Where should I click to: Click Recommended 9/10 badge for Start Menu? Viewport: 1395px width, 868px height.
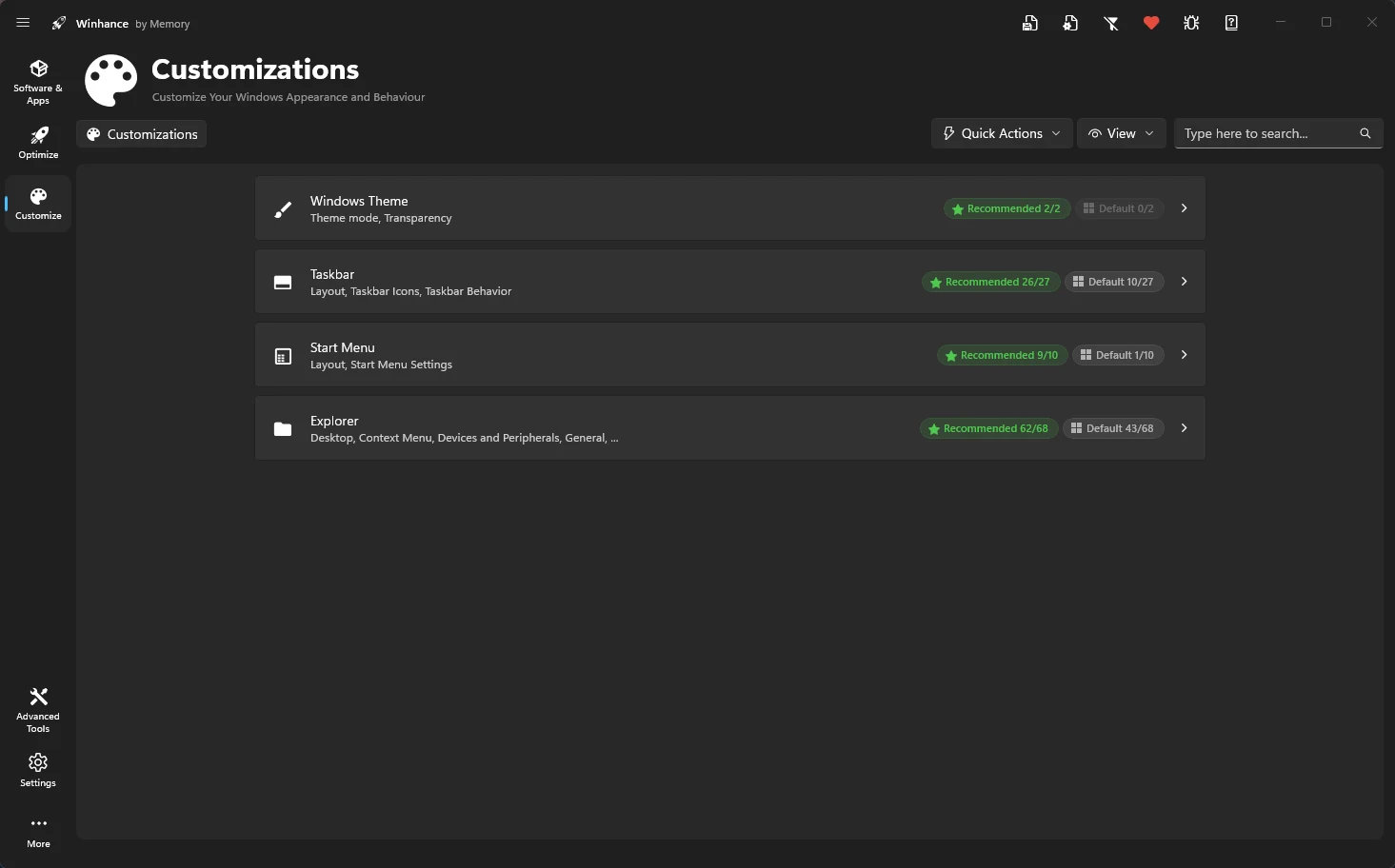[x=1003, y=355]
